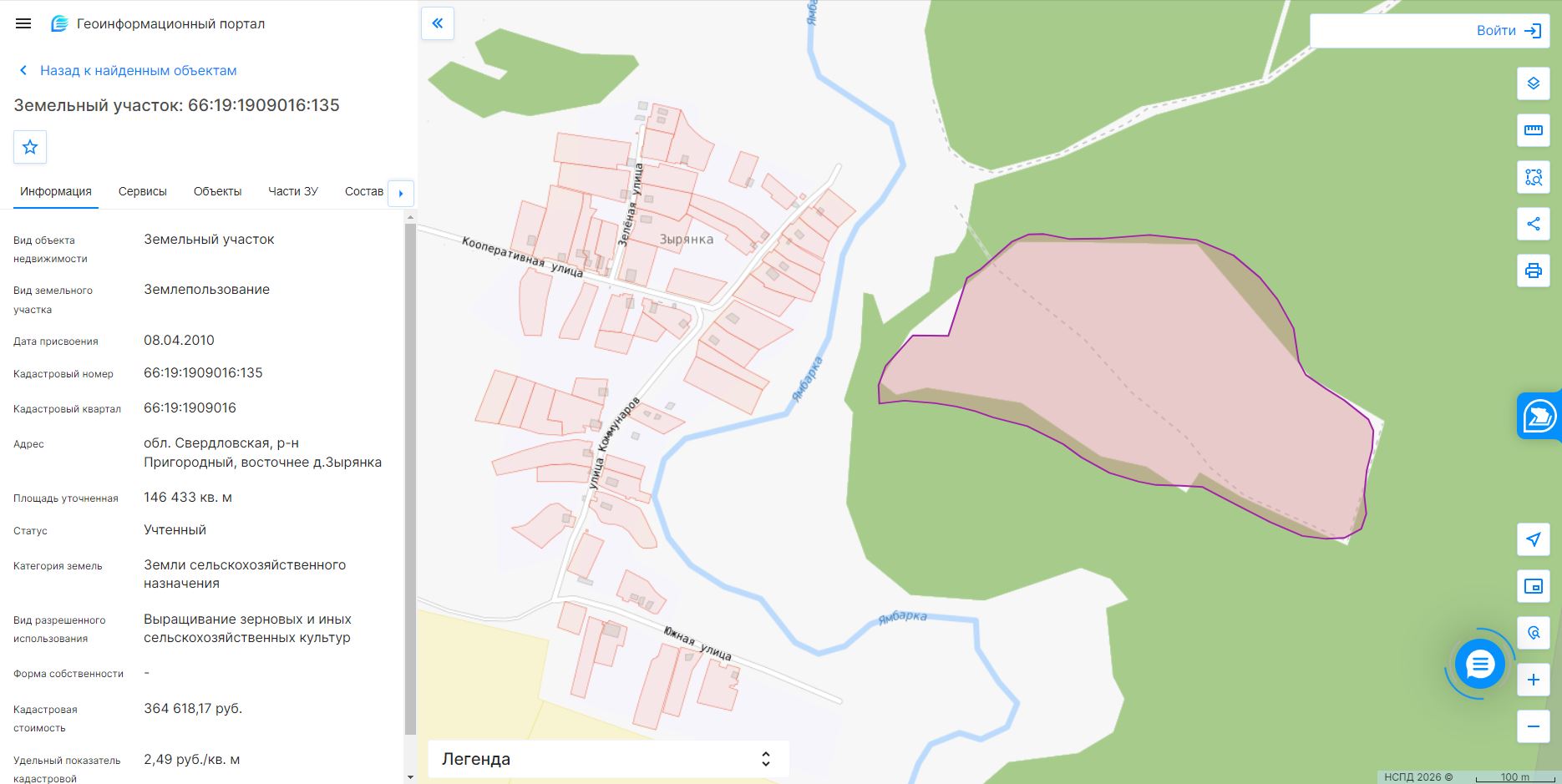Activate the area search tool icon
1562x784 pixels.
(1533, 177)
